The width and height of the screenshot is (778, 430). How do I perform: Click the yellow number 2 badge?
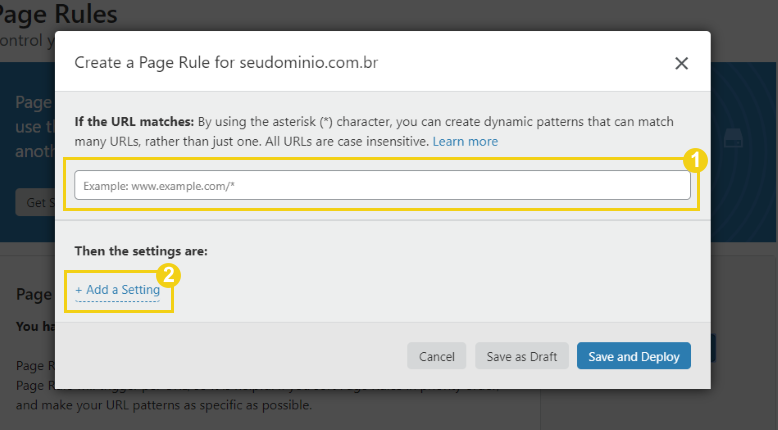coord(168,275)
